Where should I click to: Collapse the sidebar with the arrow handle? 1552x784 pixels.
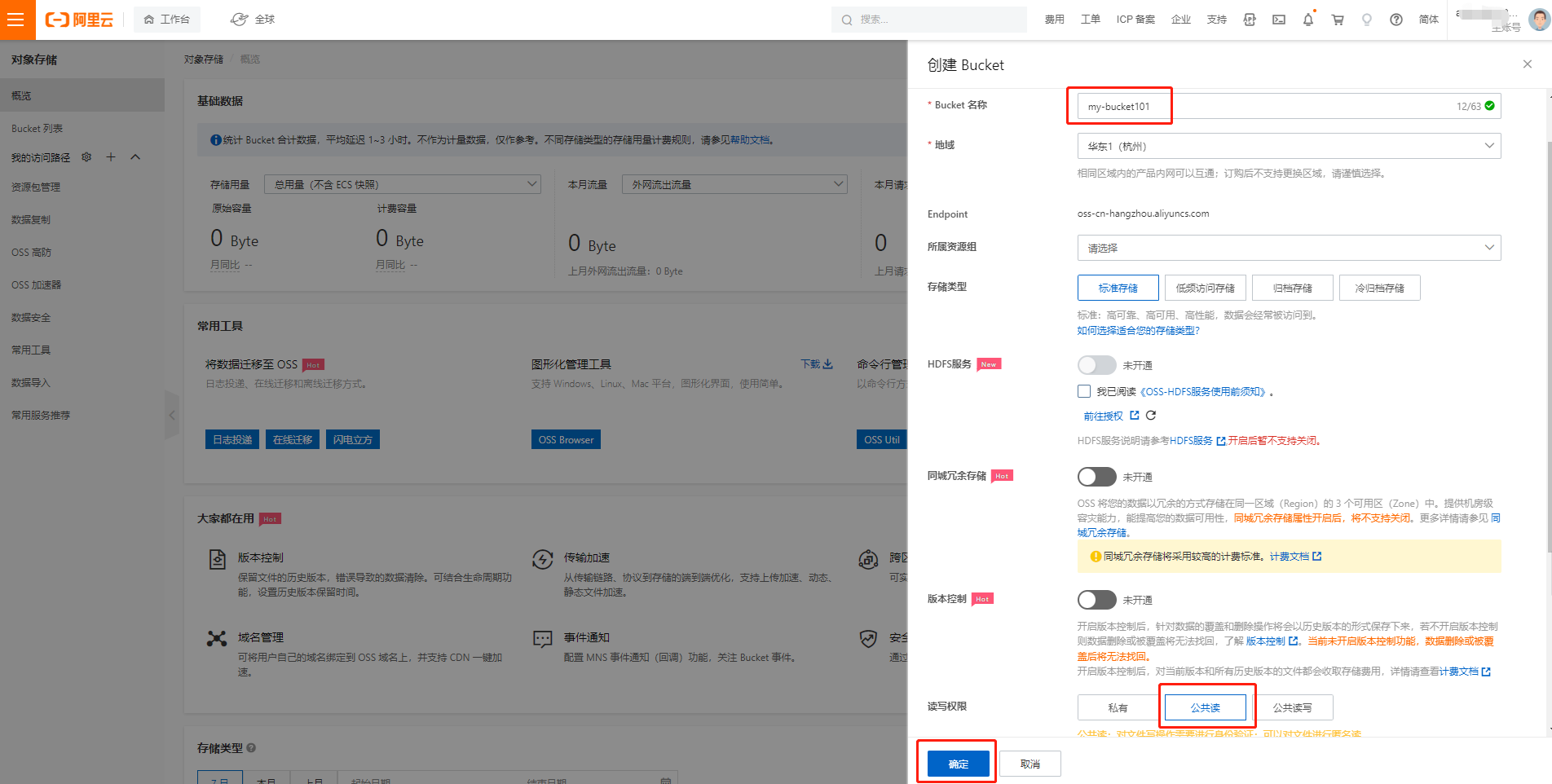coord(171,415)
